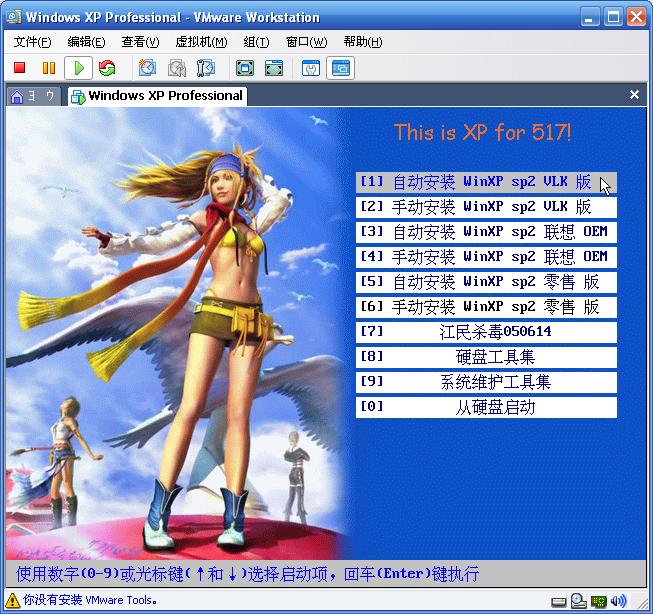Select [6] 手动安装 WinXP sp2 零售版

point(486,307)
